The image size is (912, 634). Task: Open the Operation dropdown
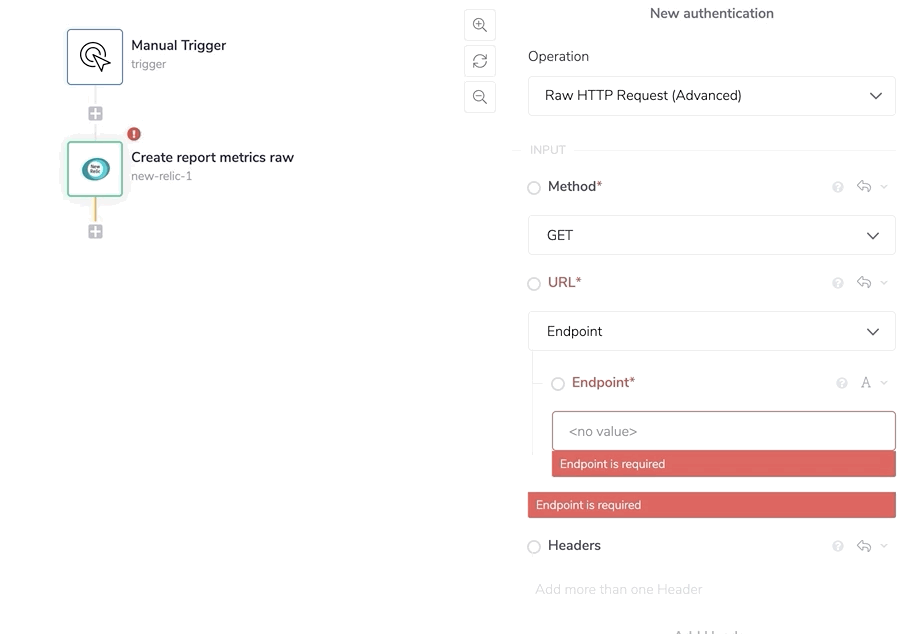click(711, 95)
